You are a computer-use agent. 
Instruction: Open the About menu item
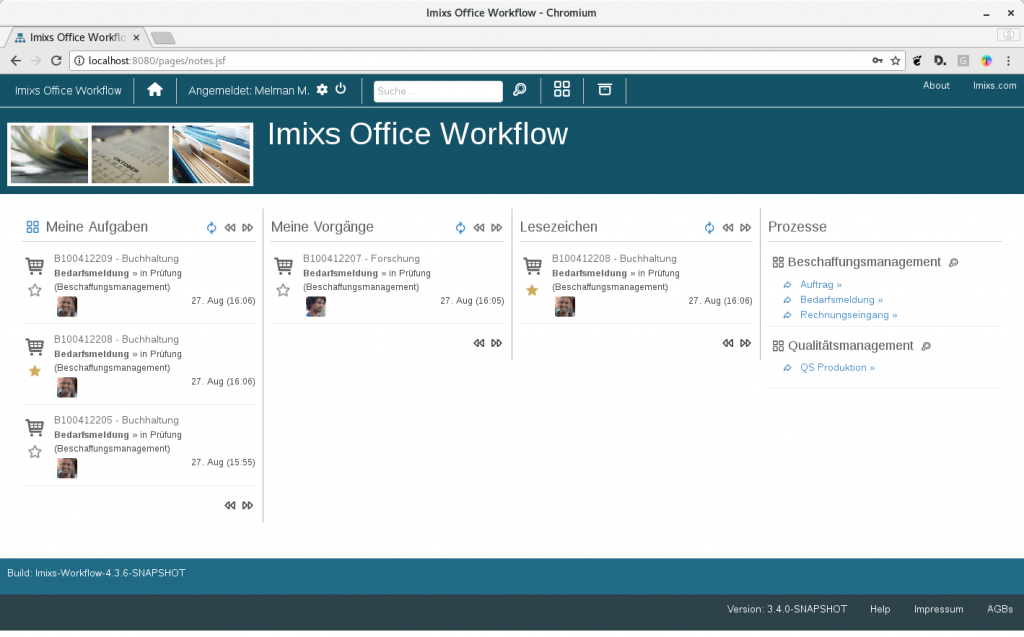(x=936, y=86)
